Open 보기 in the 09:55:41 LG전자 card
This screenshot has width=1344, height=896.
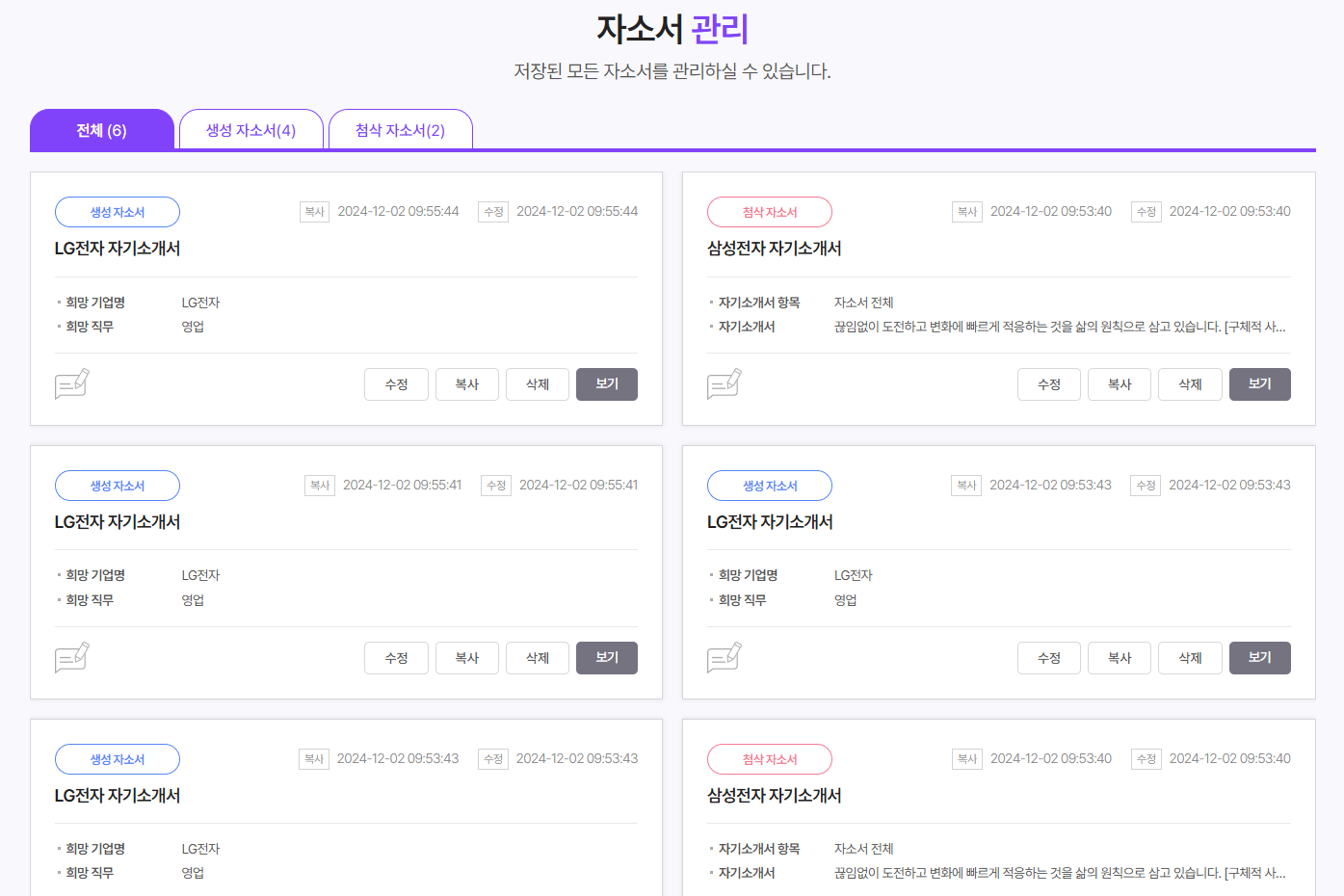[607, 658]
